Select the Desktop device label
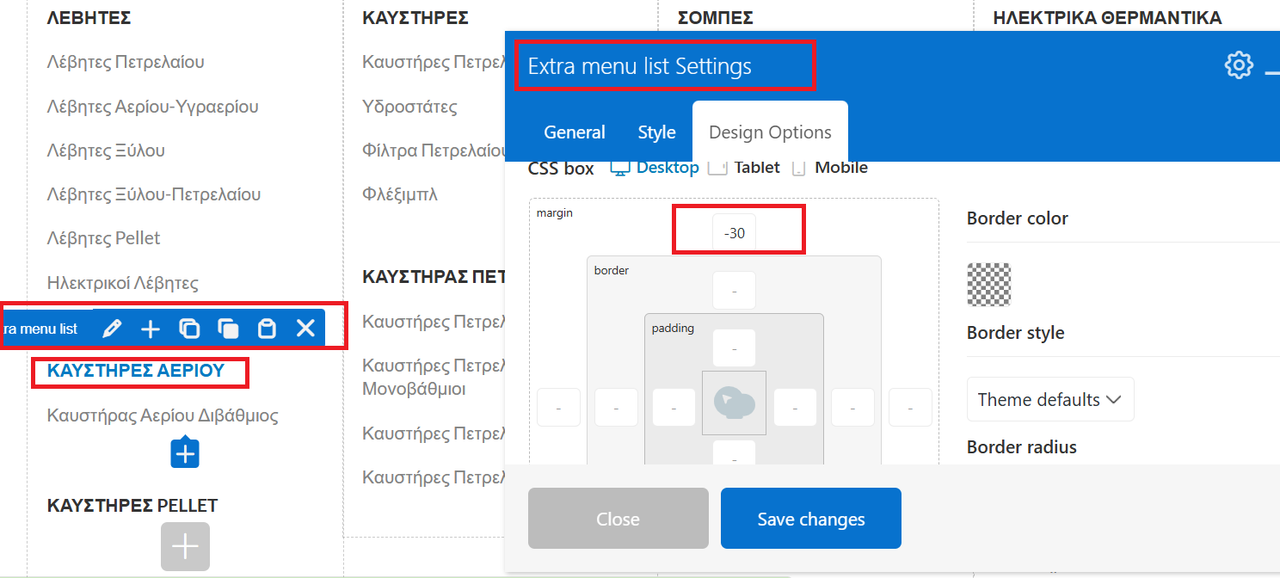Screen dimensions: 1280x578 pos(667,167)
